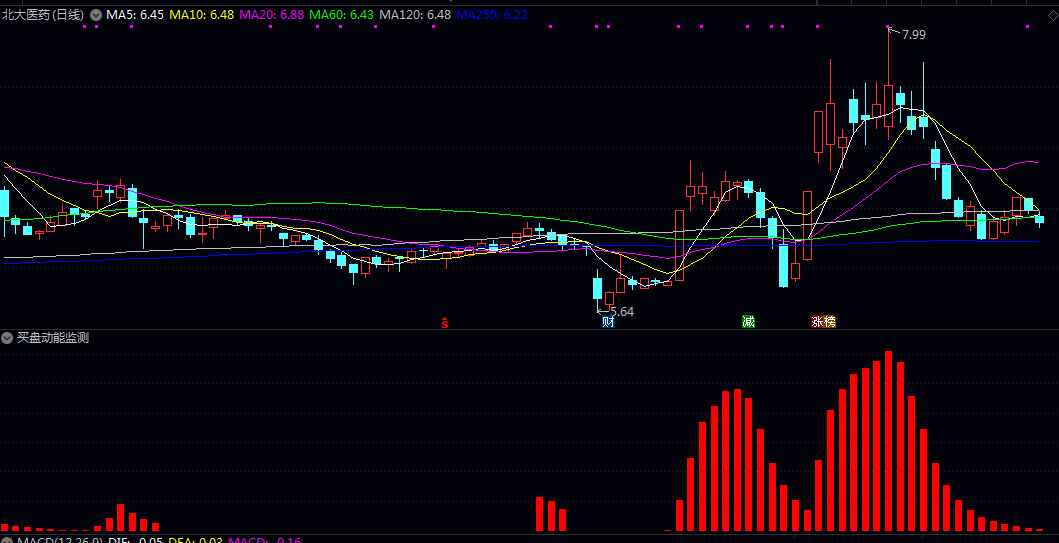Image resolution: width=1059 pixels, height=543 pixels.
Task: Click the magenta MA20 average label
Action: point(271,15)
